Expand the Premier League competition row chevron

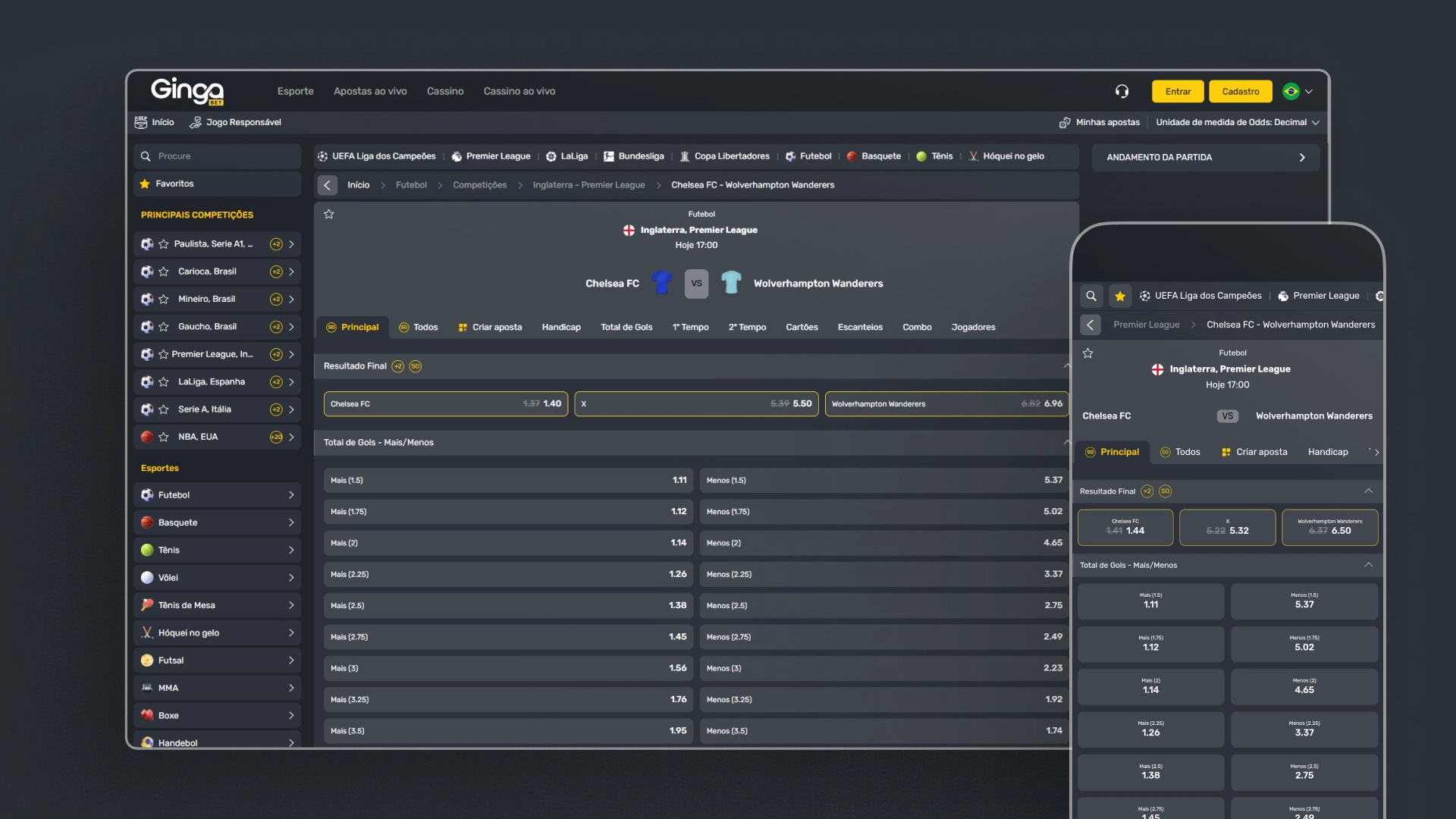(291, 355)
